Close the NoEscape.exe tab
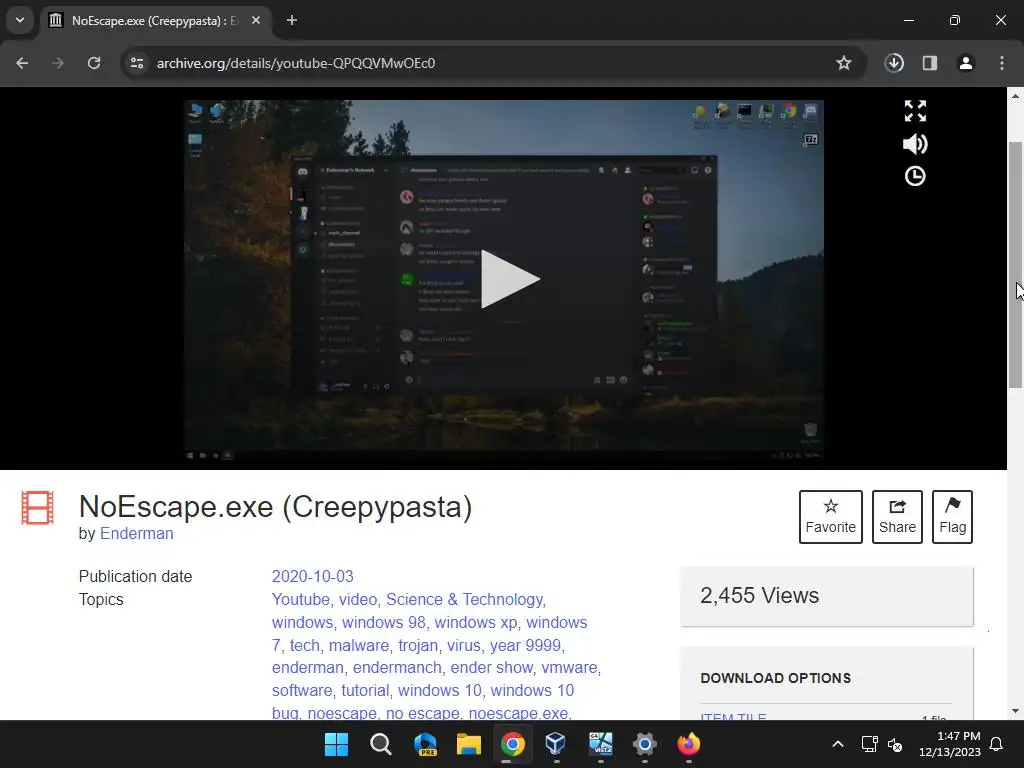Viewport: 1024px width, 768px height. tap(256, 20)
